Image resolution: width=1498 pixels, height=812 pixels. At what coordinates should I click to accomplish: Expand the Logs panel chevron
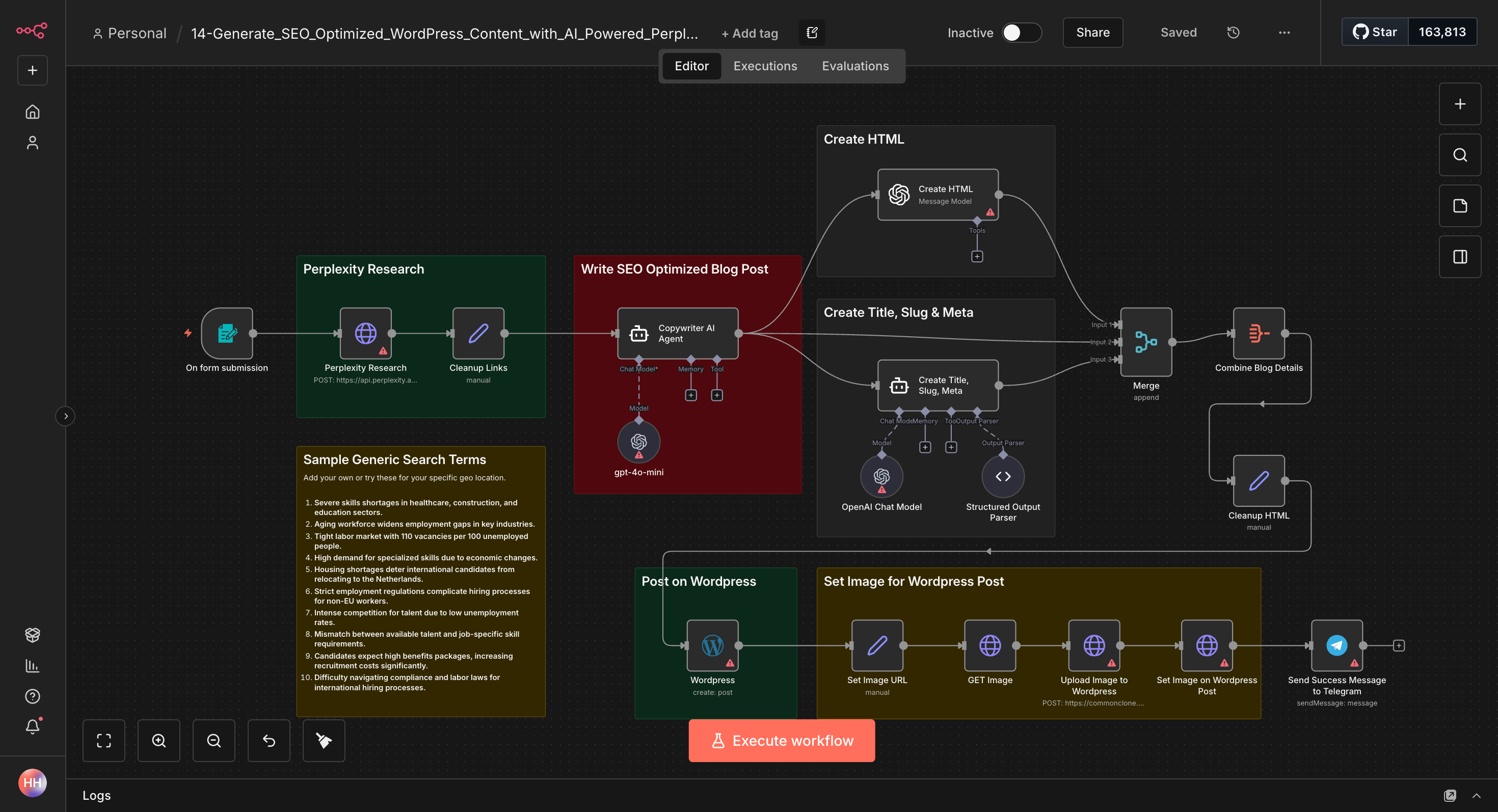tap(1476, 796)
